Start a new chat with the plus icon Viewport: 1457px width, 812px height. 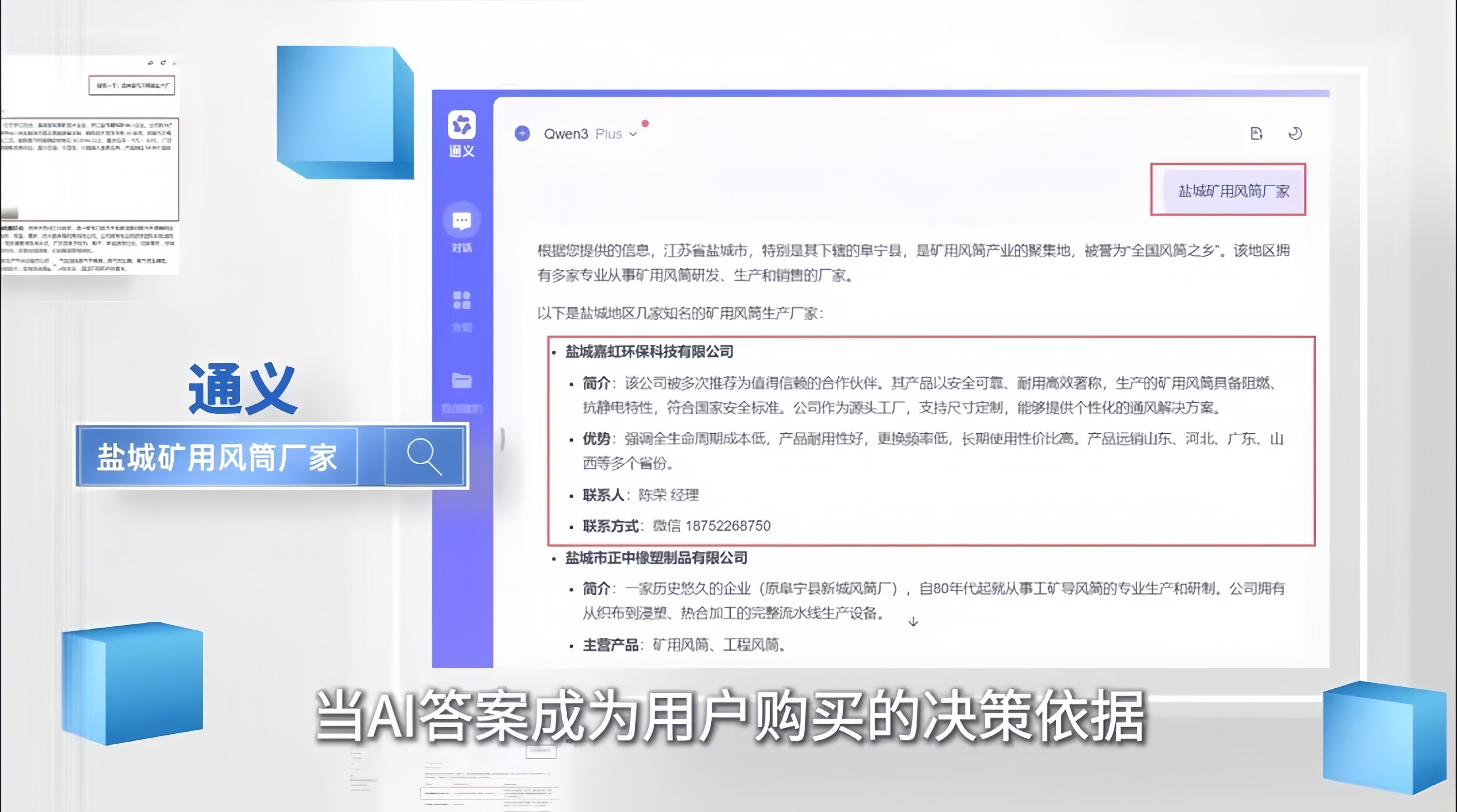click(522, 134)
